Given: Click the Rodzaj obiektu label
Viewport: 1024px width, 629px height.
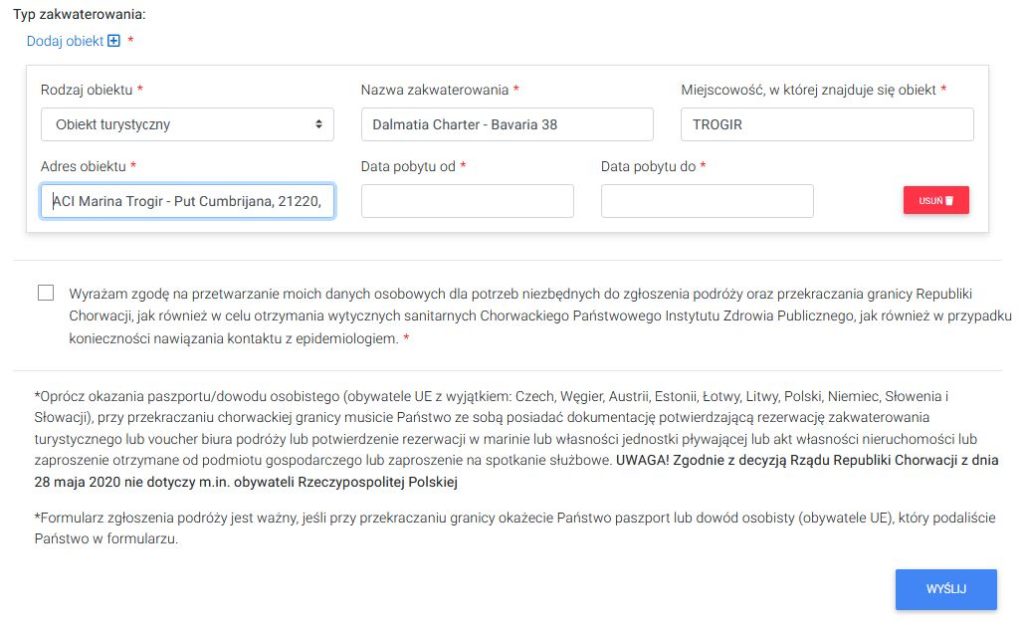Looking at the screenshot, I should tap(87, 90).
